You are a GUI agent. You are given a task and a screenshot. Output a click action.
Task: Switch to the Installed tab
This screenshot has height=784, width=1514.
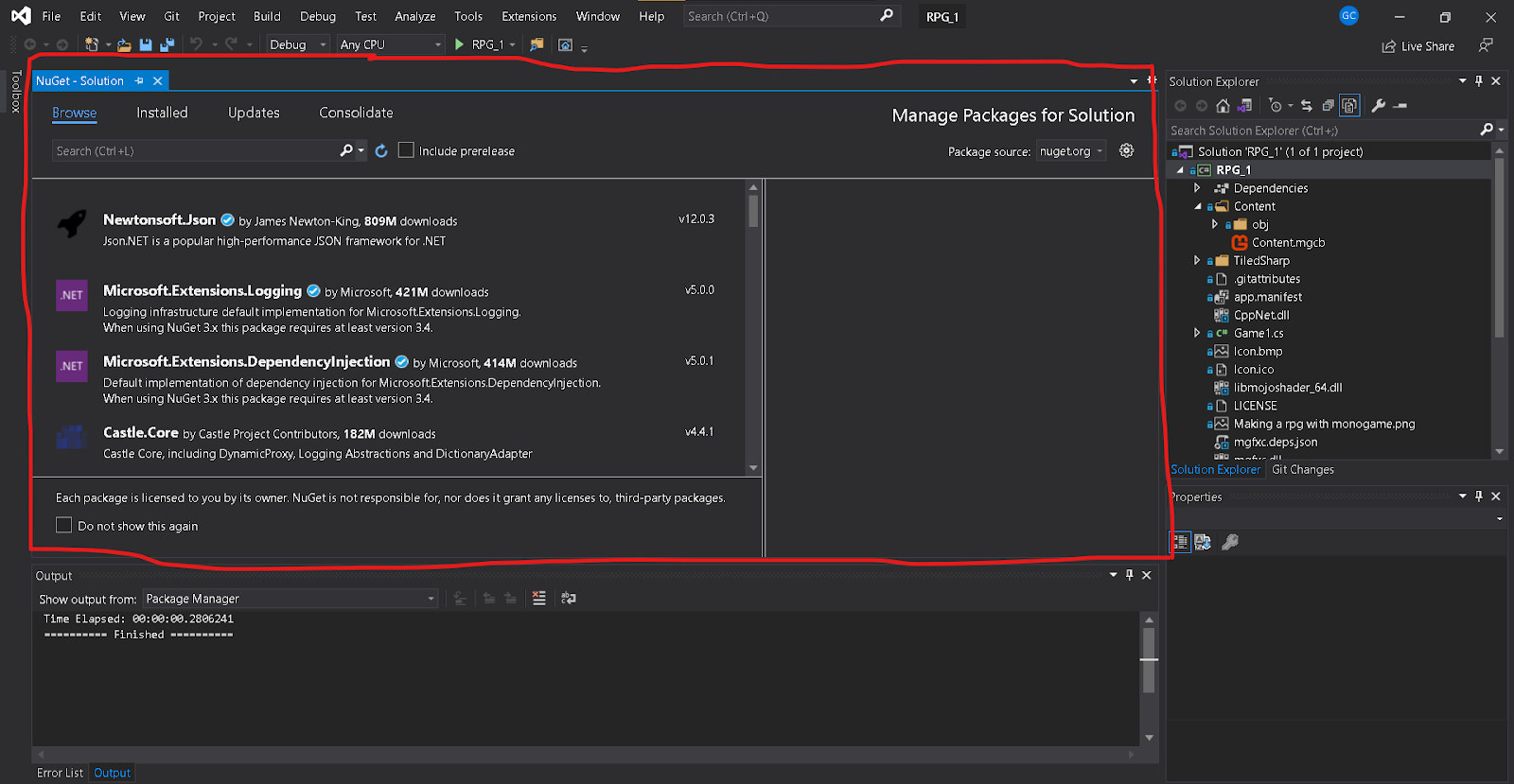[x=162, y=113]
